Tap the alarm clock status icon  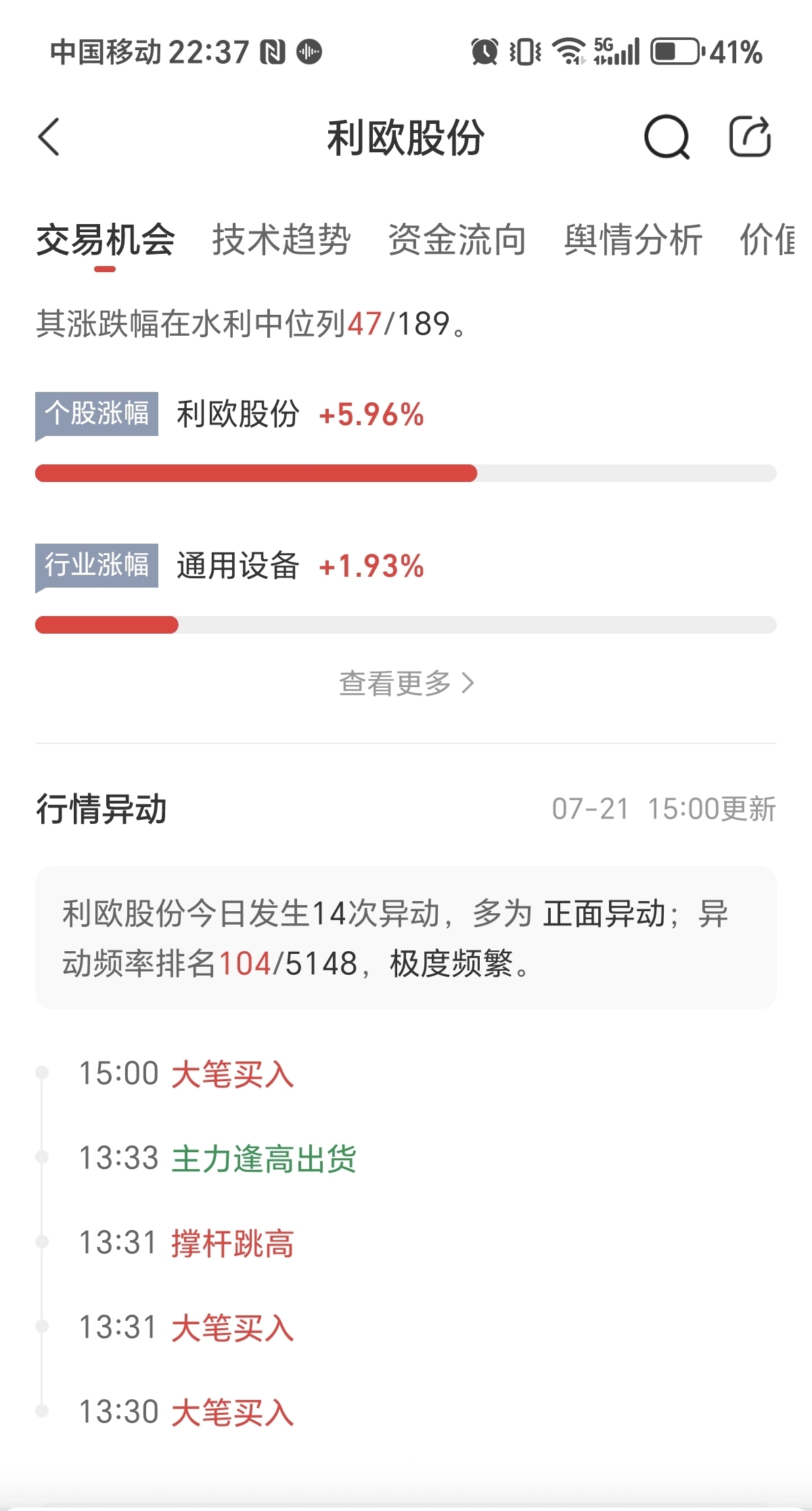pos(484,52)
